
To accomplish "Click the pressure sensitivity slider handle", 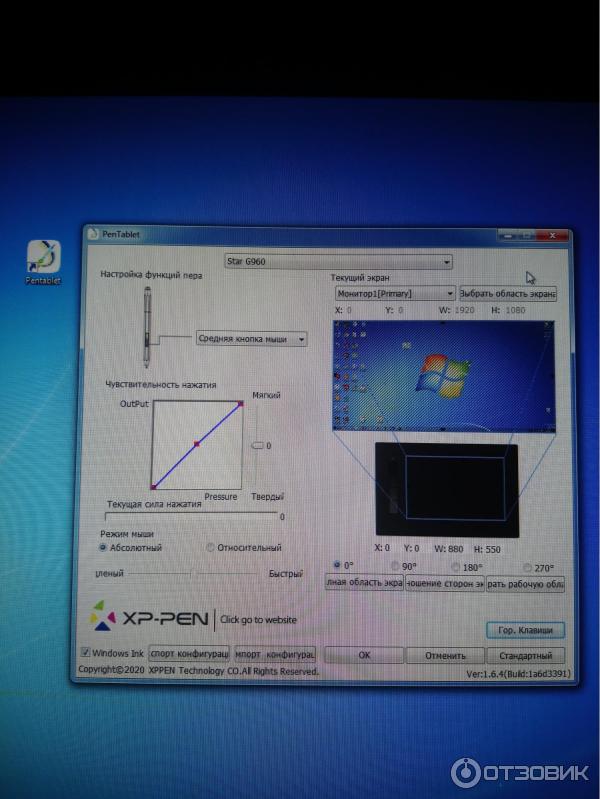I will (x=257, y=445).
